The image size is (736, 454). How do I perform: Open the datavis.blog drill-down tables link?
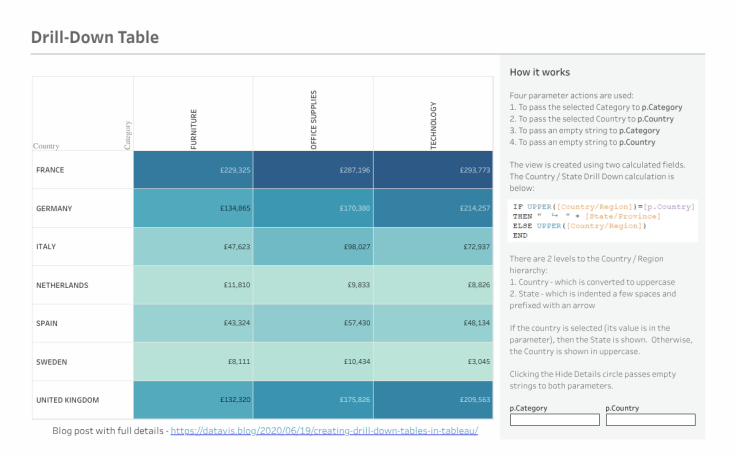tap(324, 431)
